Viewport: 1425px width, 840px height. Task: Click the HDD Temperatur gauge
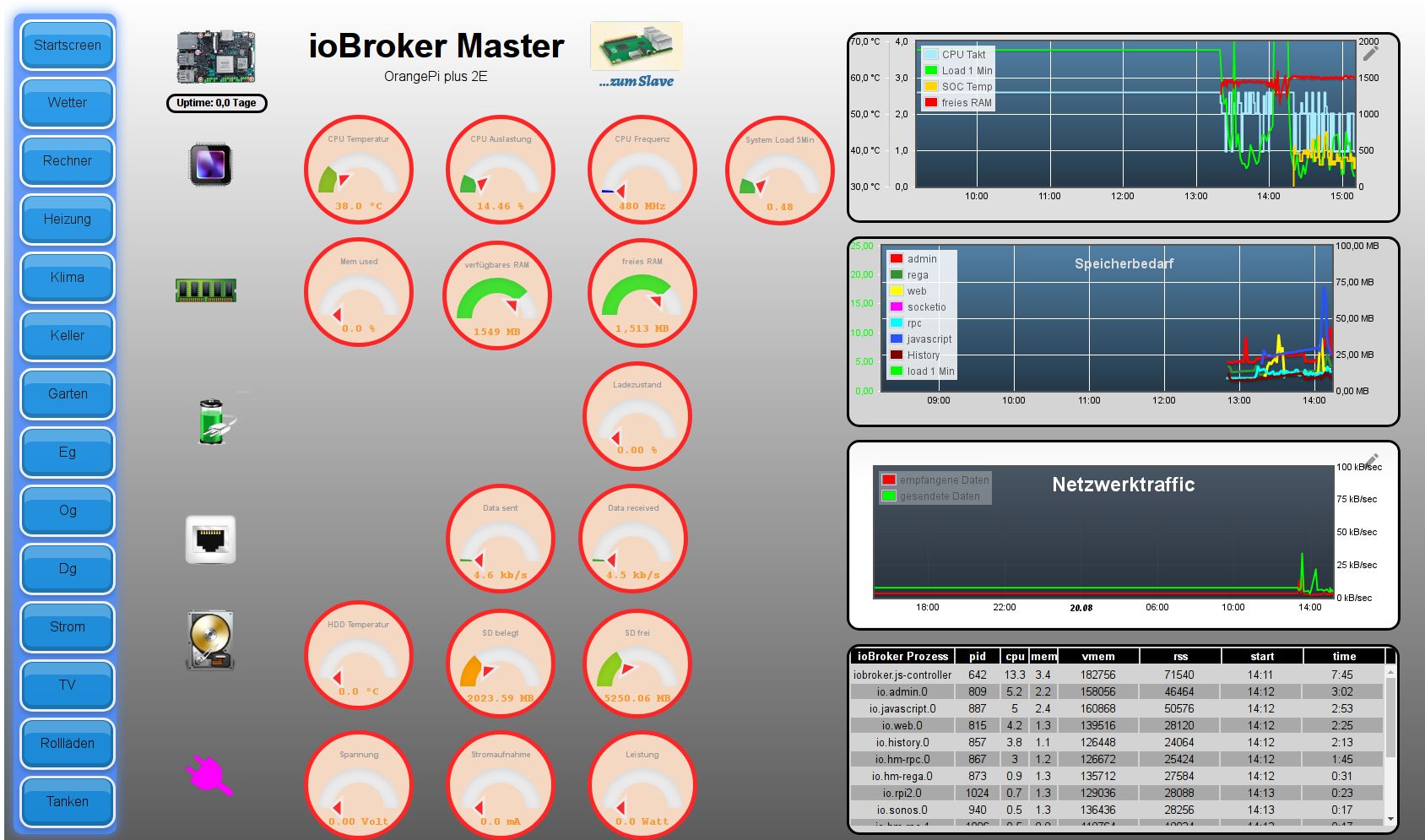(x=359, y=656)
